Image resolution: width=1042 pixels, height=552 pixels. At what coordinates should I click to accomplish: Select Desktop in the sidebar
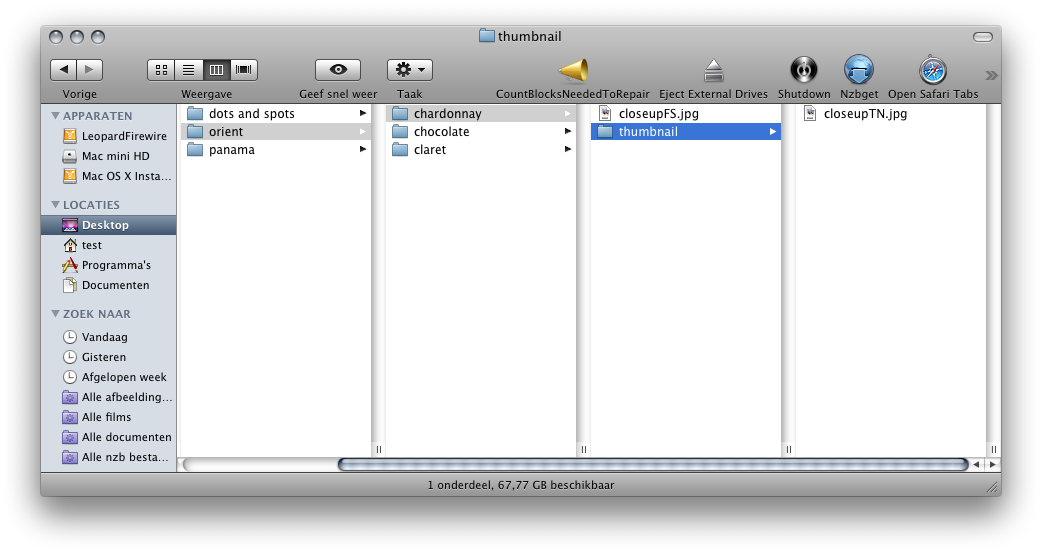pos(109,225)
